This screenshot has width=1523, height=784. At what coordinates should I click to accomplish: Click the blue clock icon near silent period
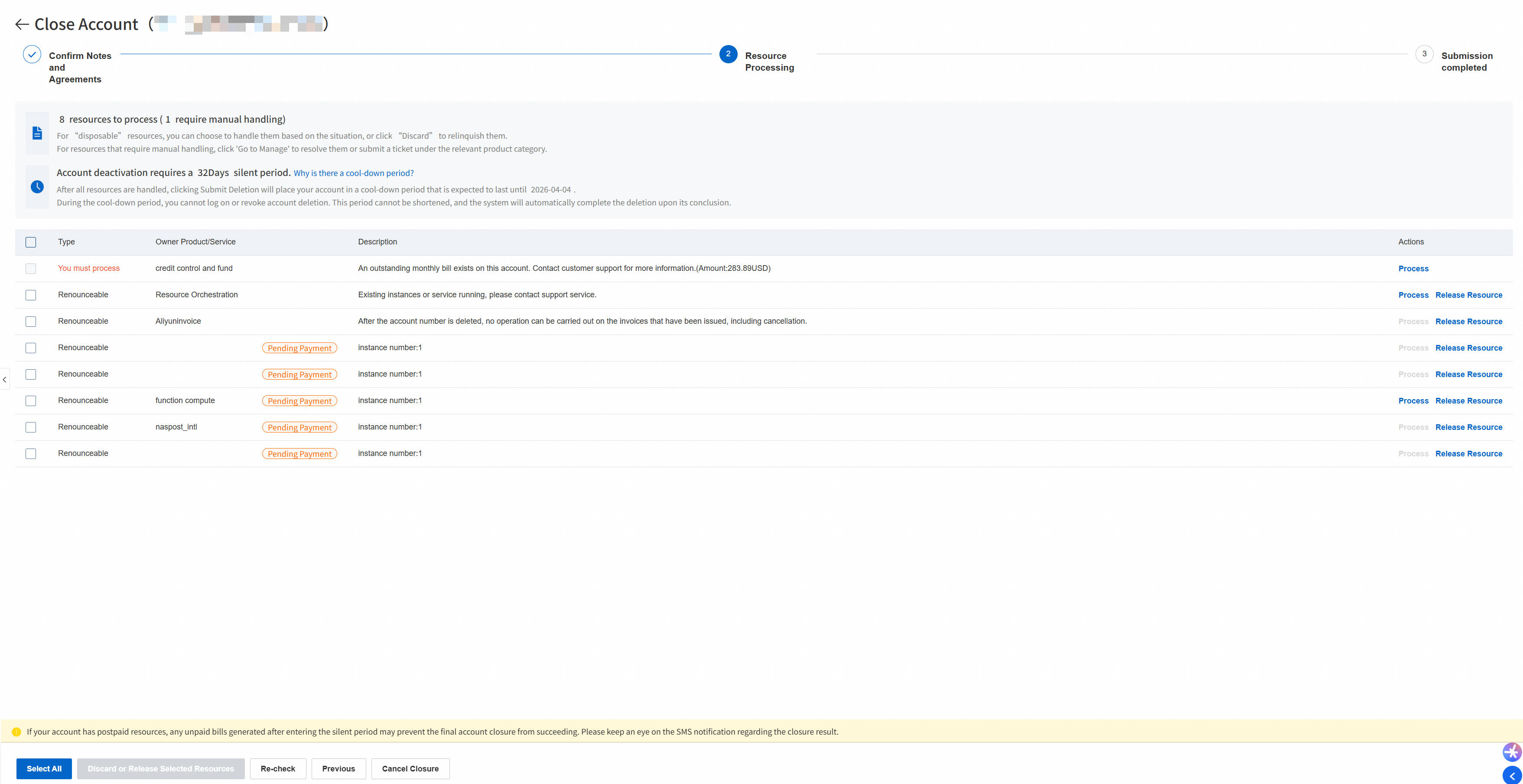coord(37,187)
